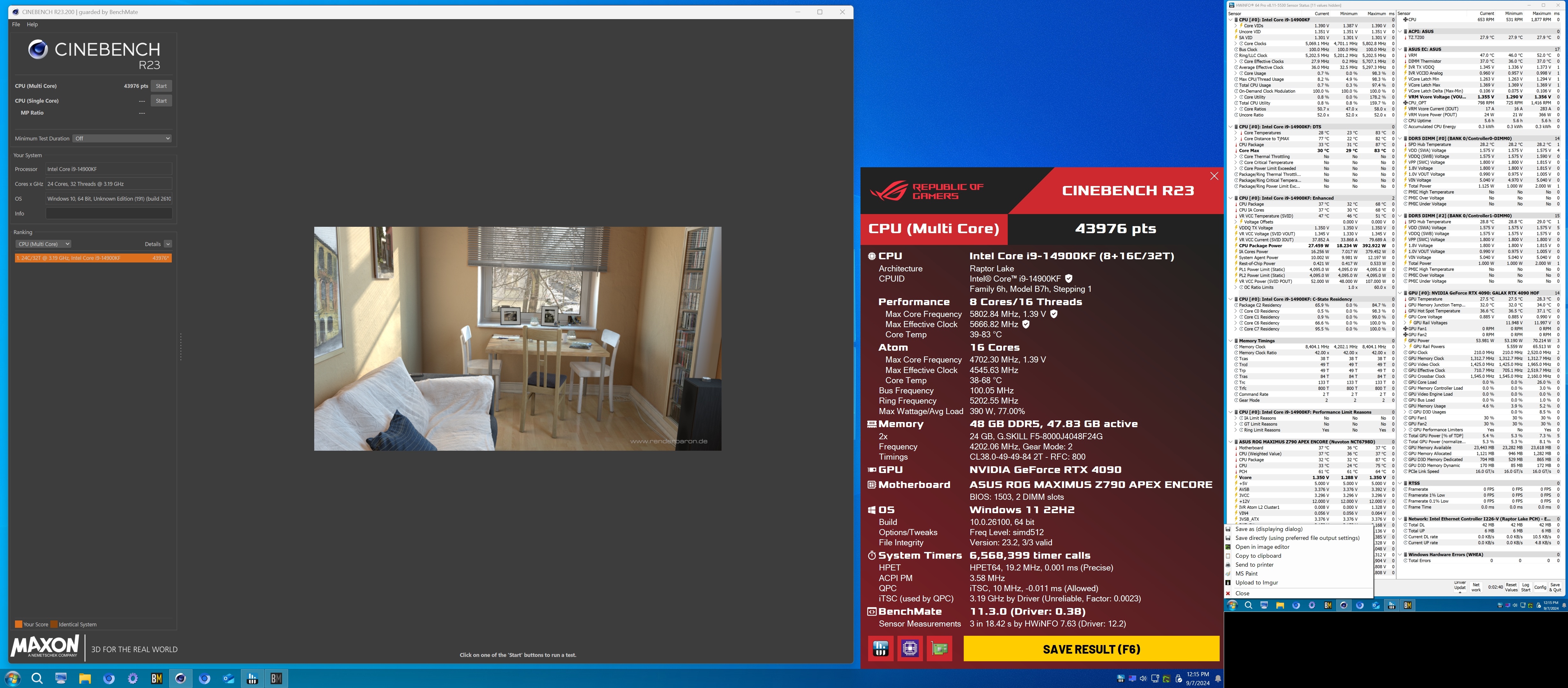
Task: Click the safely remove hardware tray icon
Action: [1179, 678]
